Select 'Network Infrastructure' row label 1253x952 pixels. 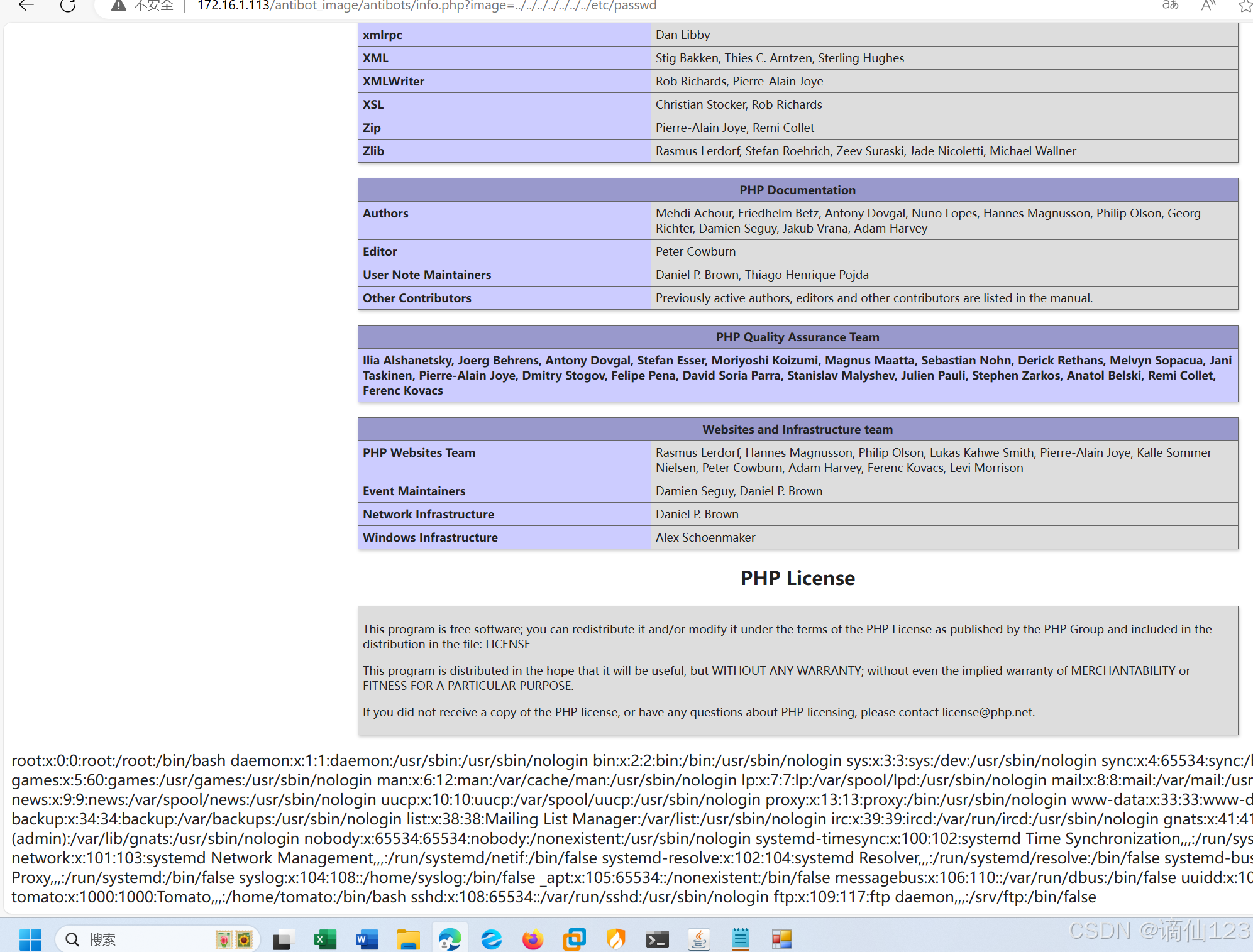(428, 514)
